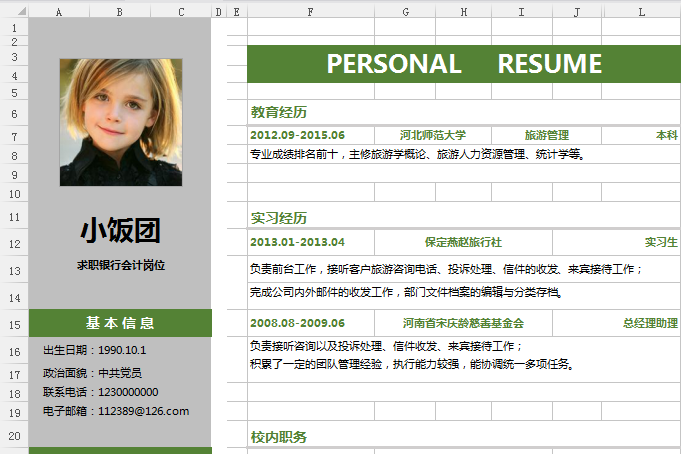Select the green 基本信息 header bar
681x454 pixels.
coord(121,323)
